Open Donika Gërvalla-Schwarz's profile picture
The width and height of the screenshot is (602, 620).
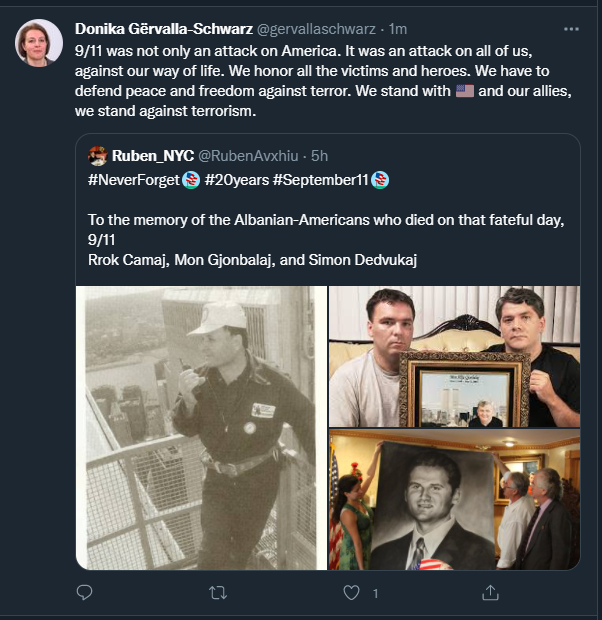click(35, 42)
